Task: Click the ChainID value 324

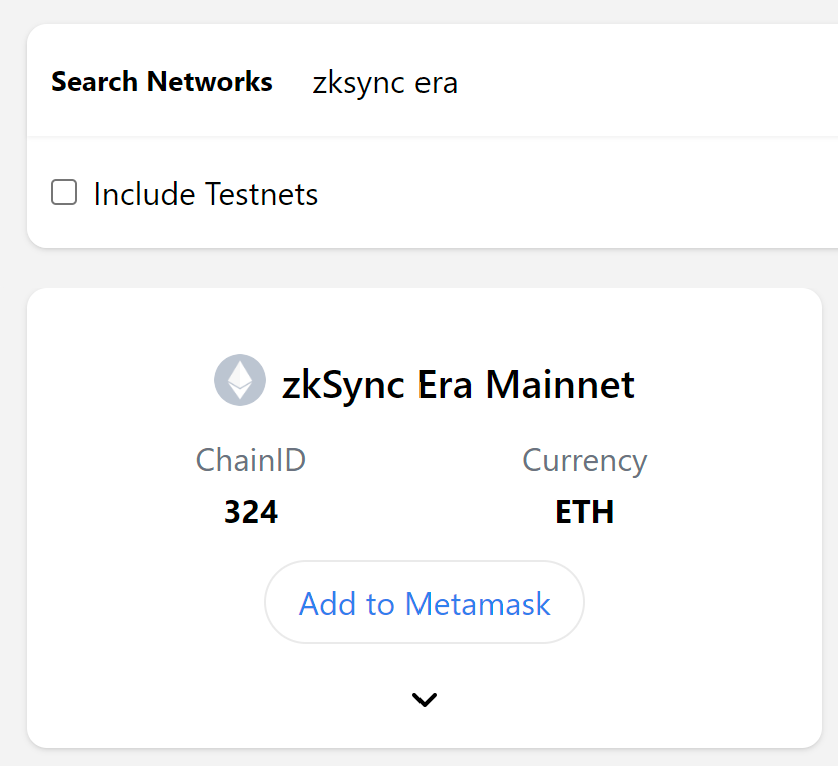Action: [250, 511]
